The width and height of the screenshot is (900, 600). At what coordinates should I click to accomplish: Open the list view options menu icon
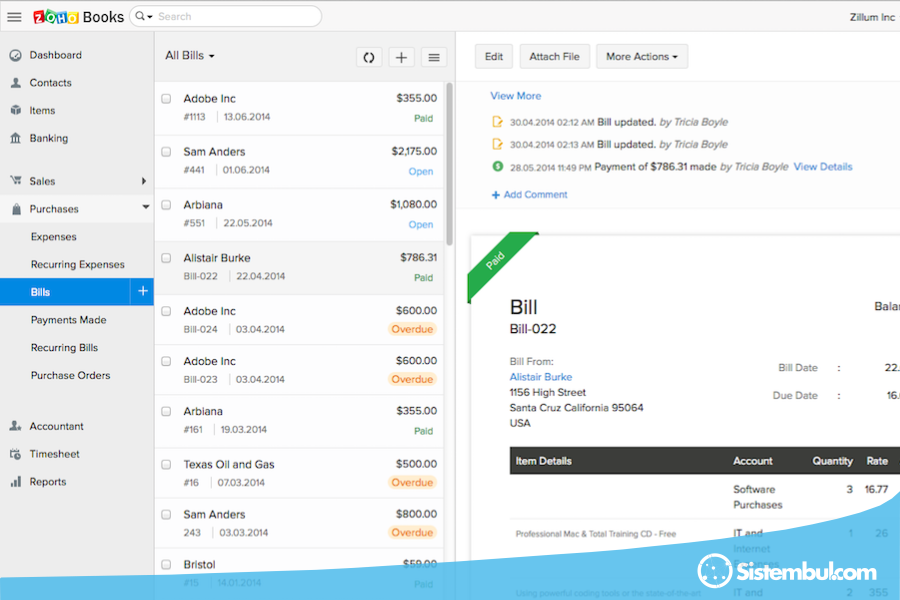pyautogui.click(x=434, y=57)
